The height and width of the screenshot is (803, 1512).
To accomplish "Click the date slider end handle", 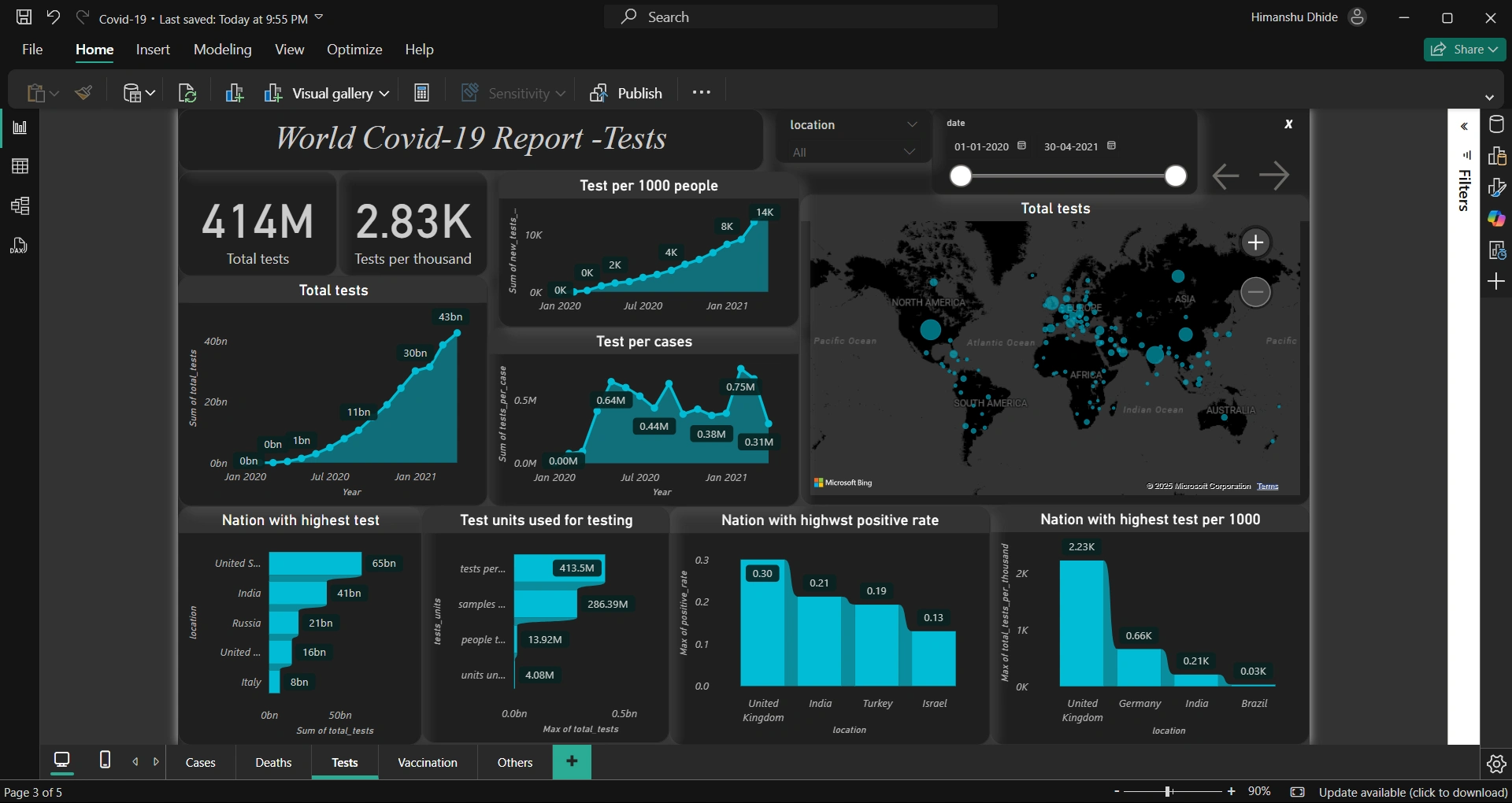I will click(x=1176, y=176).
